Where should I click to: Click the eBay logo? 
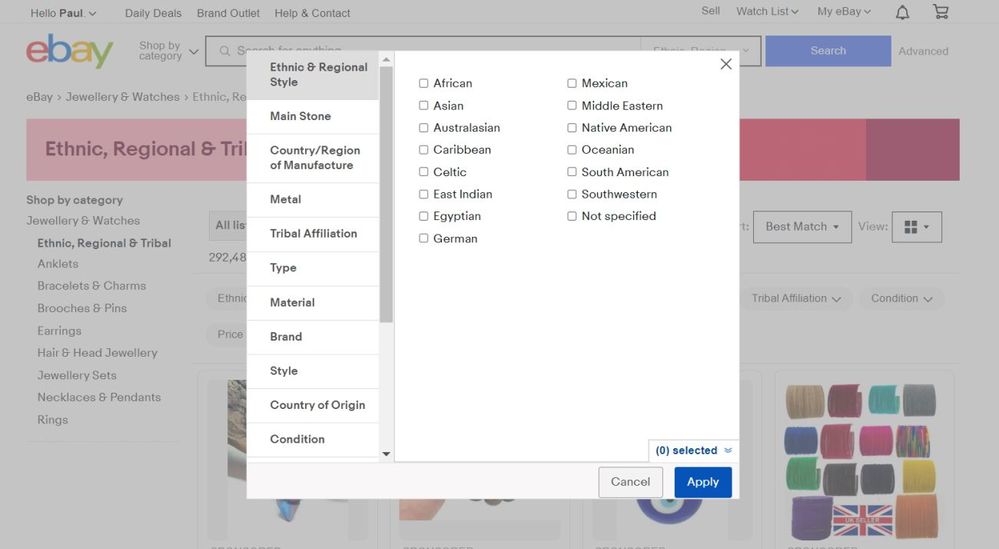(x=69, y=51)
